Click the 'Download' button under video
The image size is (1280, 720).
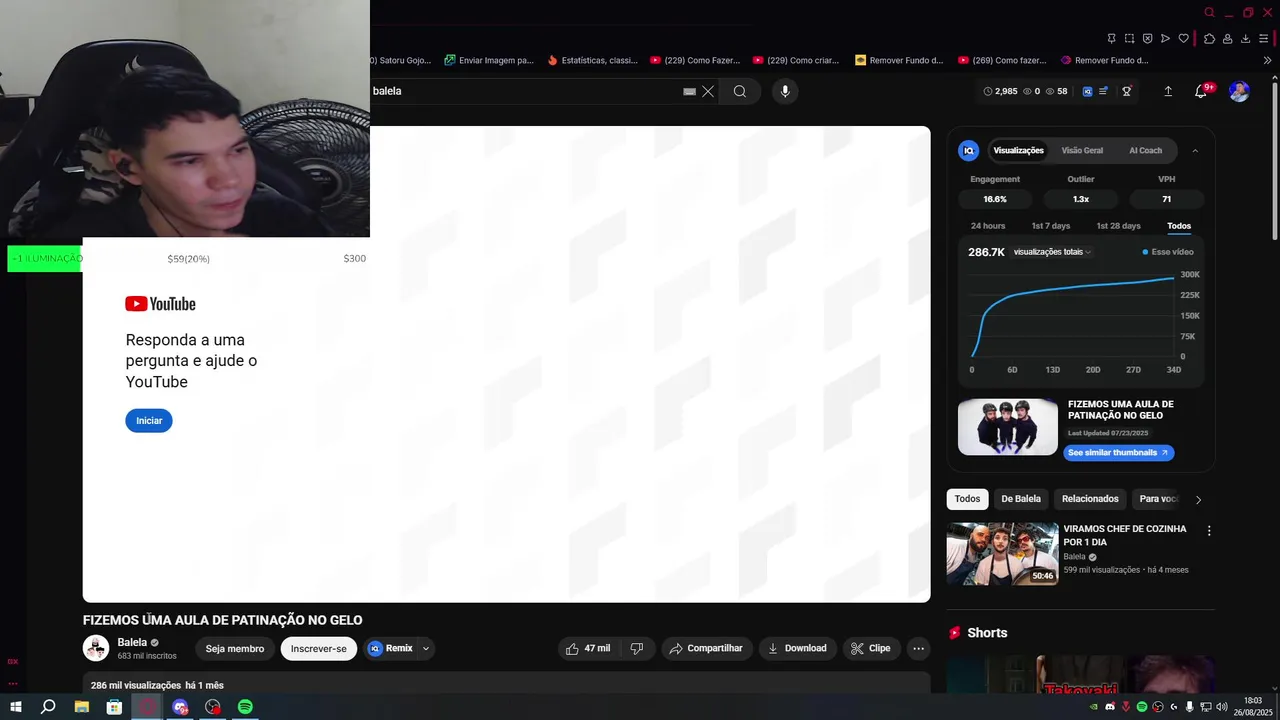(797, 649)
